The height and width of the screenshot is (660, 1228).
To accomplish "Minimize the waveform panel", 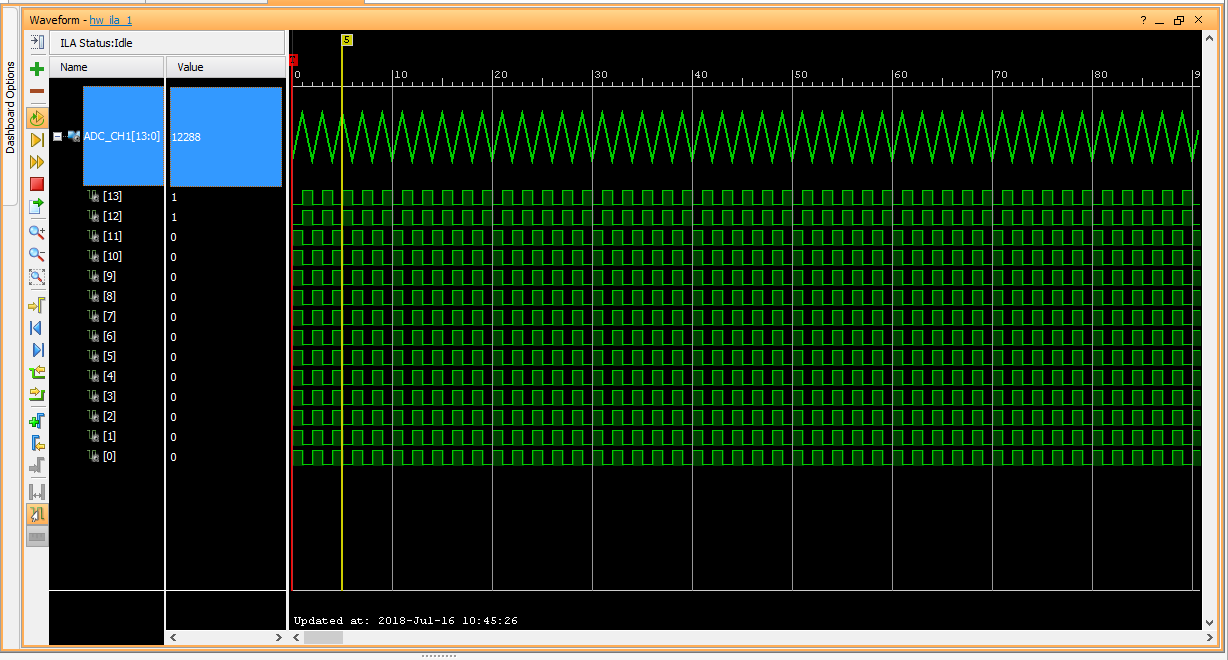I will pos(1160,20).
